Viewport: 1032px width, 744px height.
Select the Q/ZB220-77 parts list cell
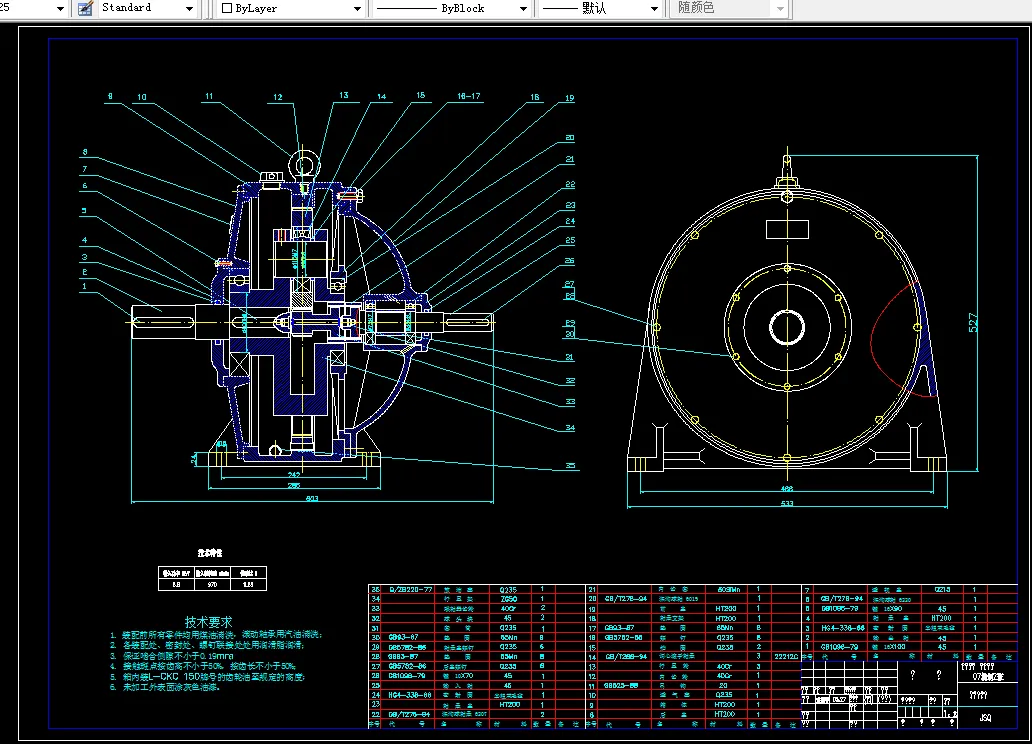coord(409,590)
